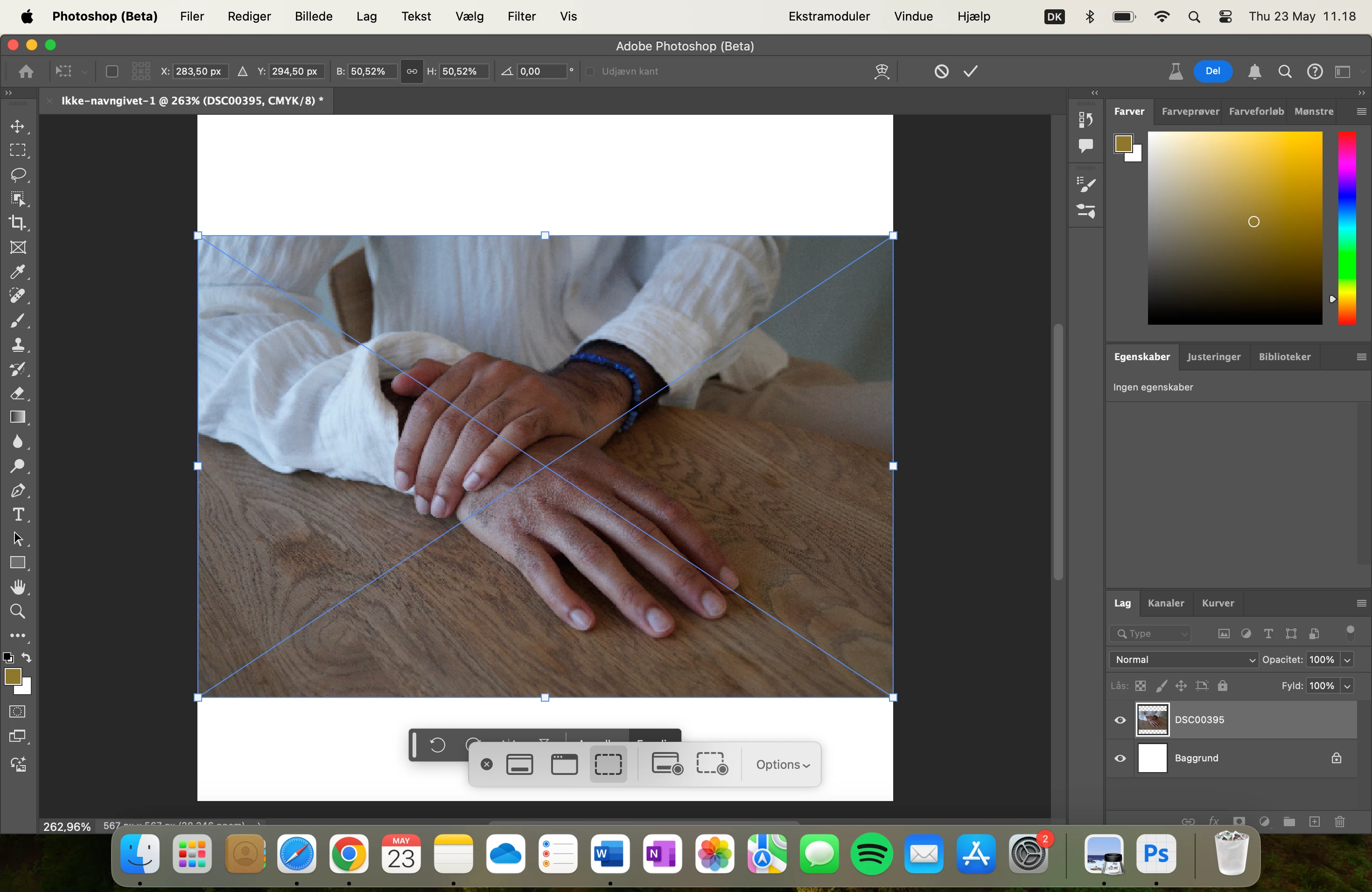Click the blue Del button
This screenshot has height=892, width=1372.
1212,71
